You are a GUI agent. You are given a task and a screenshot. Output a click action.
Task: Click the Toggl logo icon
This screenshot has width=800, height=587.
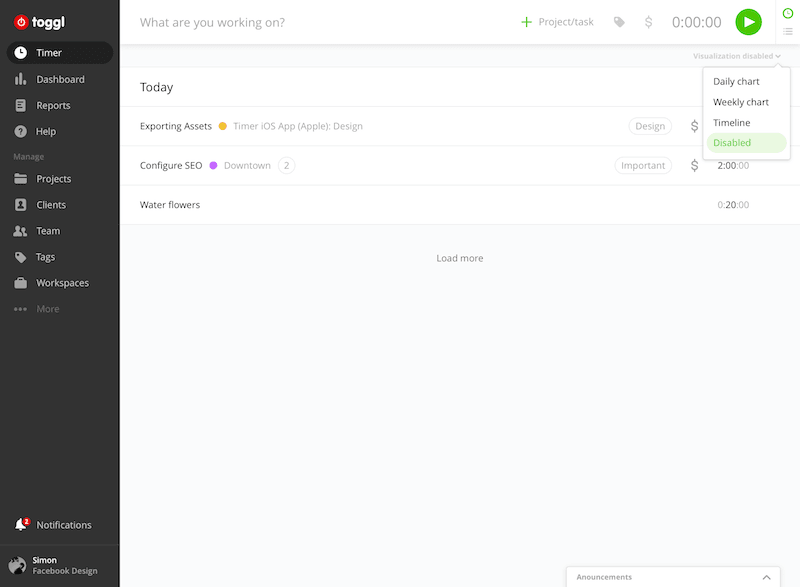[21, 22]
